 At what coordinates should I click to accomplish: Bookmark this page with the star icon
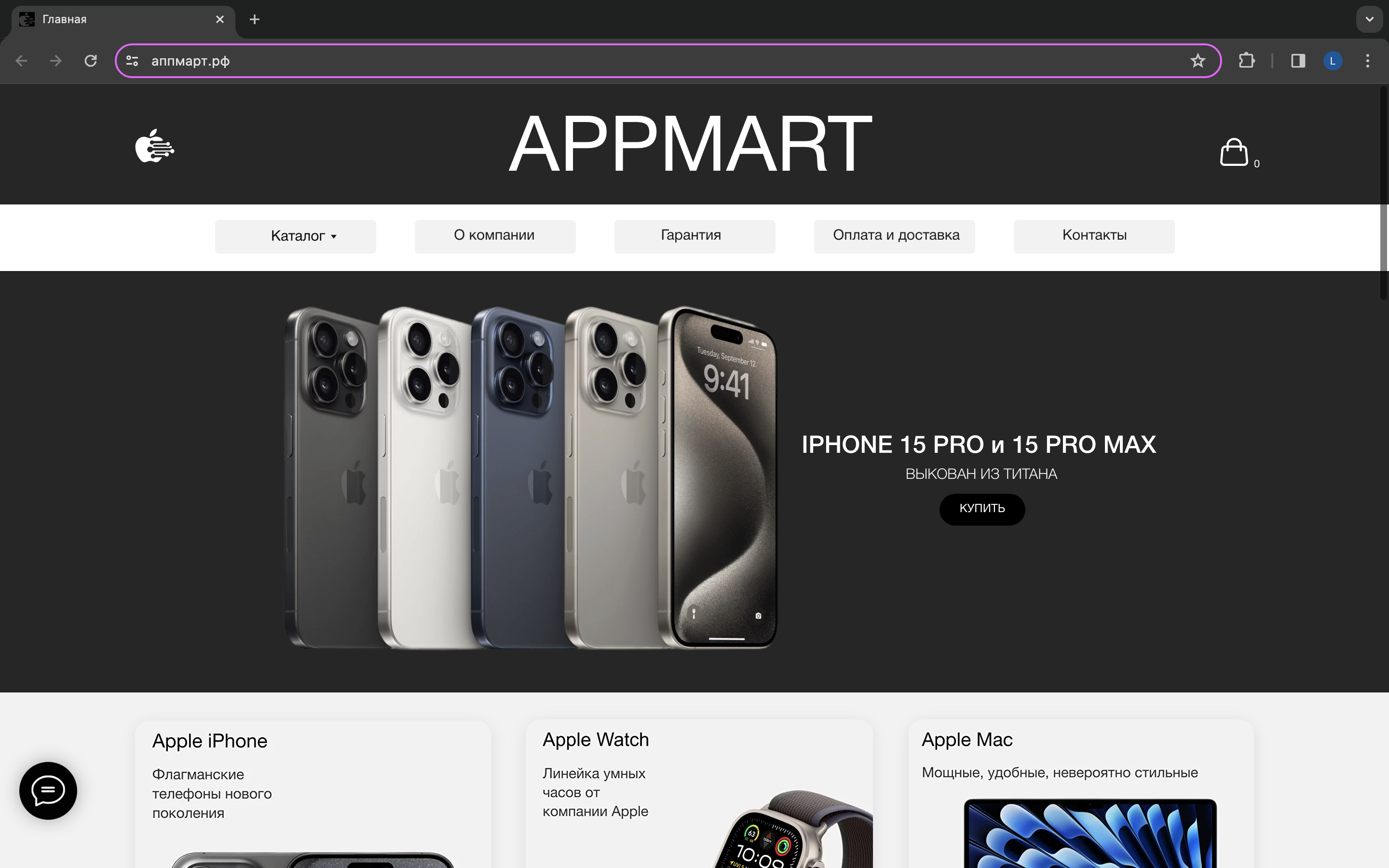1198,61
